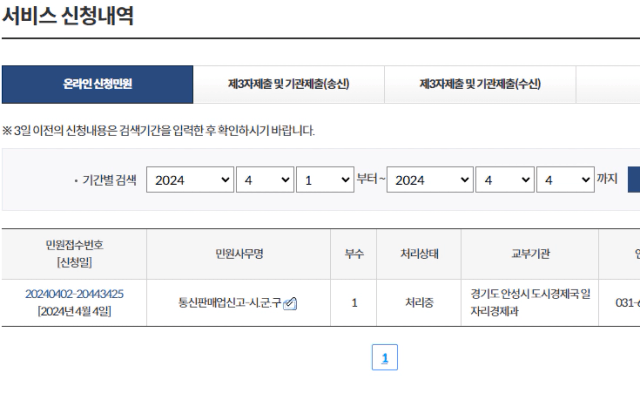The height and width of the screenshot is (393, 640).
Task: Open the start year 2024 dropdown
Action: click(190, 180)
